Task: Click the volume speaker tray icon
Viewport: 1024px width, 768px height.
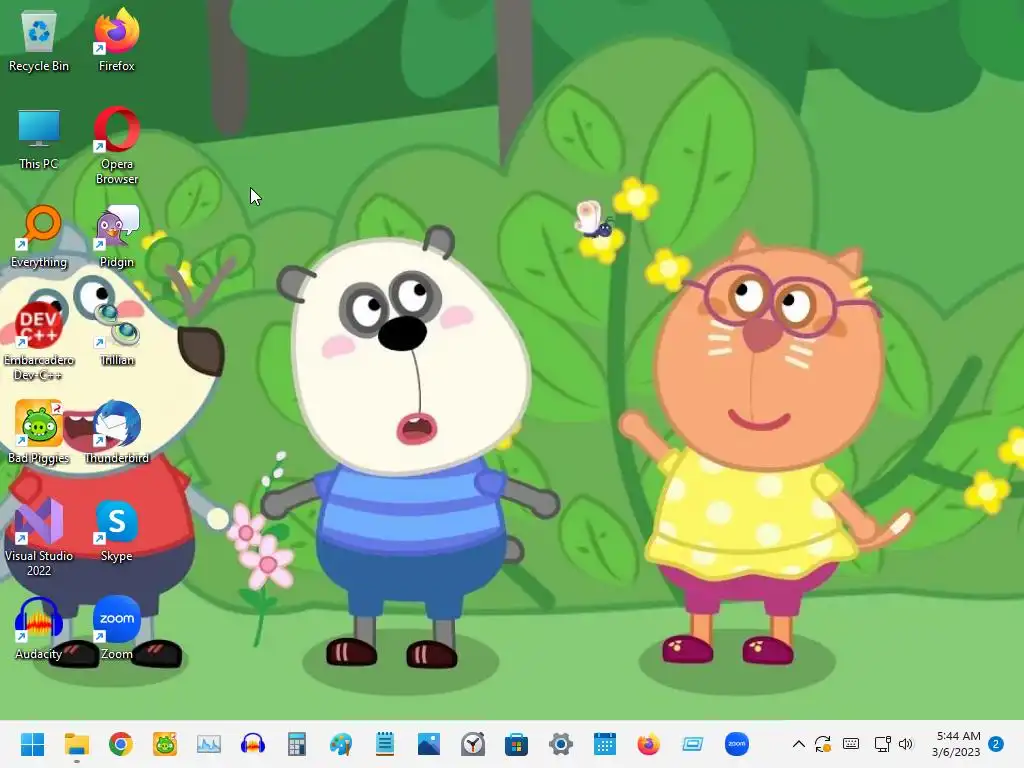Action: [x=905, y=744]
